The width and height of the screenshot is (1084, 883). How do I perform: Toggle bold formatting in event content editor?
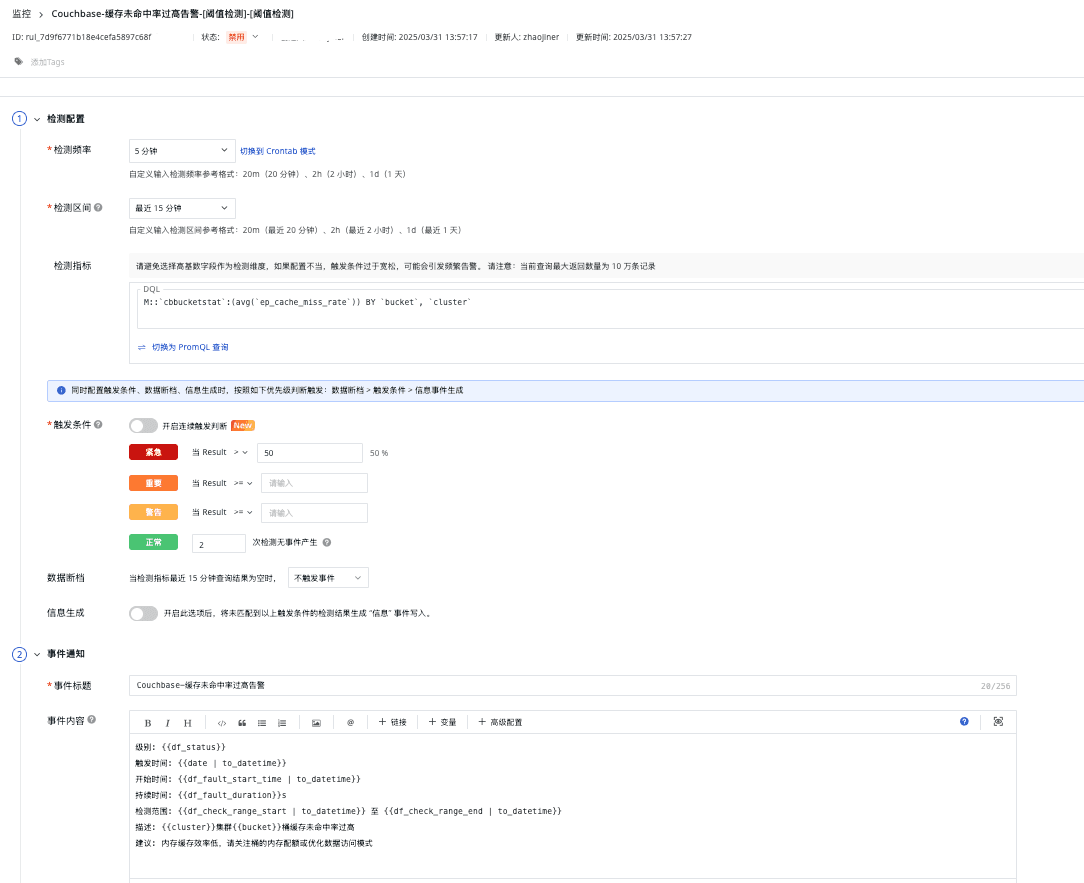(x=147, y=723)
